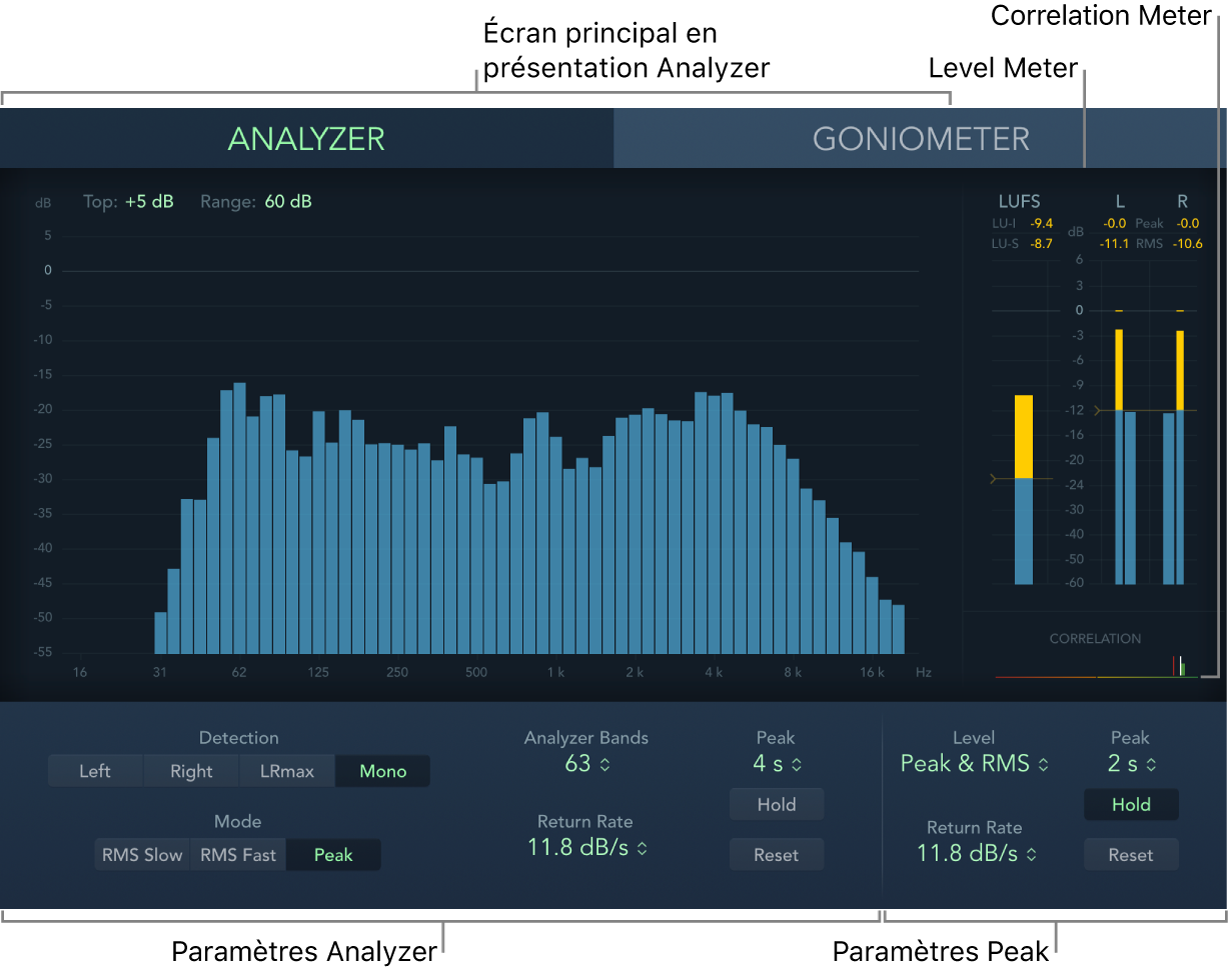The height and width of the screenshot is (976, 1229).
Task: Open the analyzer Return Rate dropdown
Action: (x=587, y=847)
